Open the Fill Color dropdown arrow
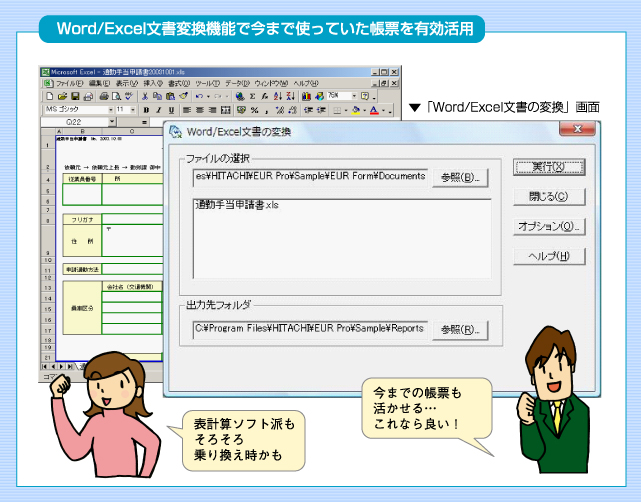 pyautogui.click(x=364, y=110)
